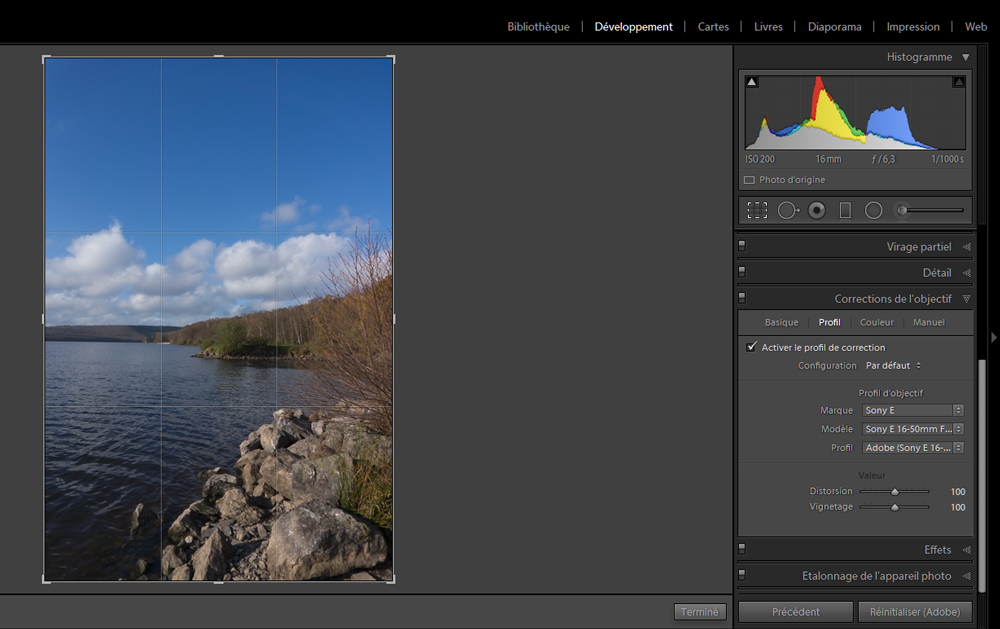Open the Modèle lens dropdown
Image resolution: width=1000 pixels, height=629 pixels.
point(913,429)
